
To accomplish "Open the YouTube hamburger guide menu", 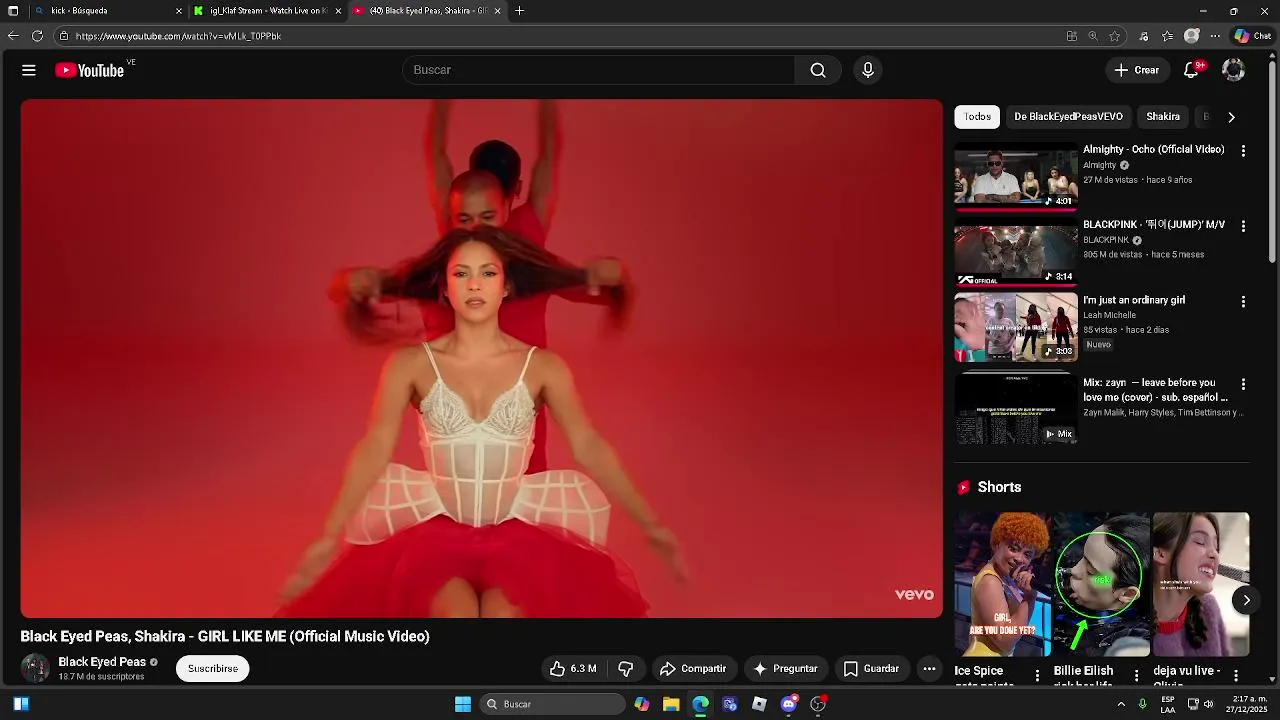I will (29, 70).
